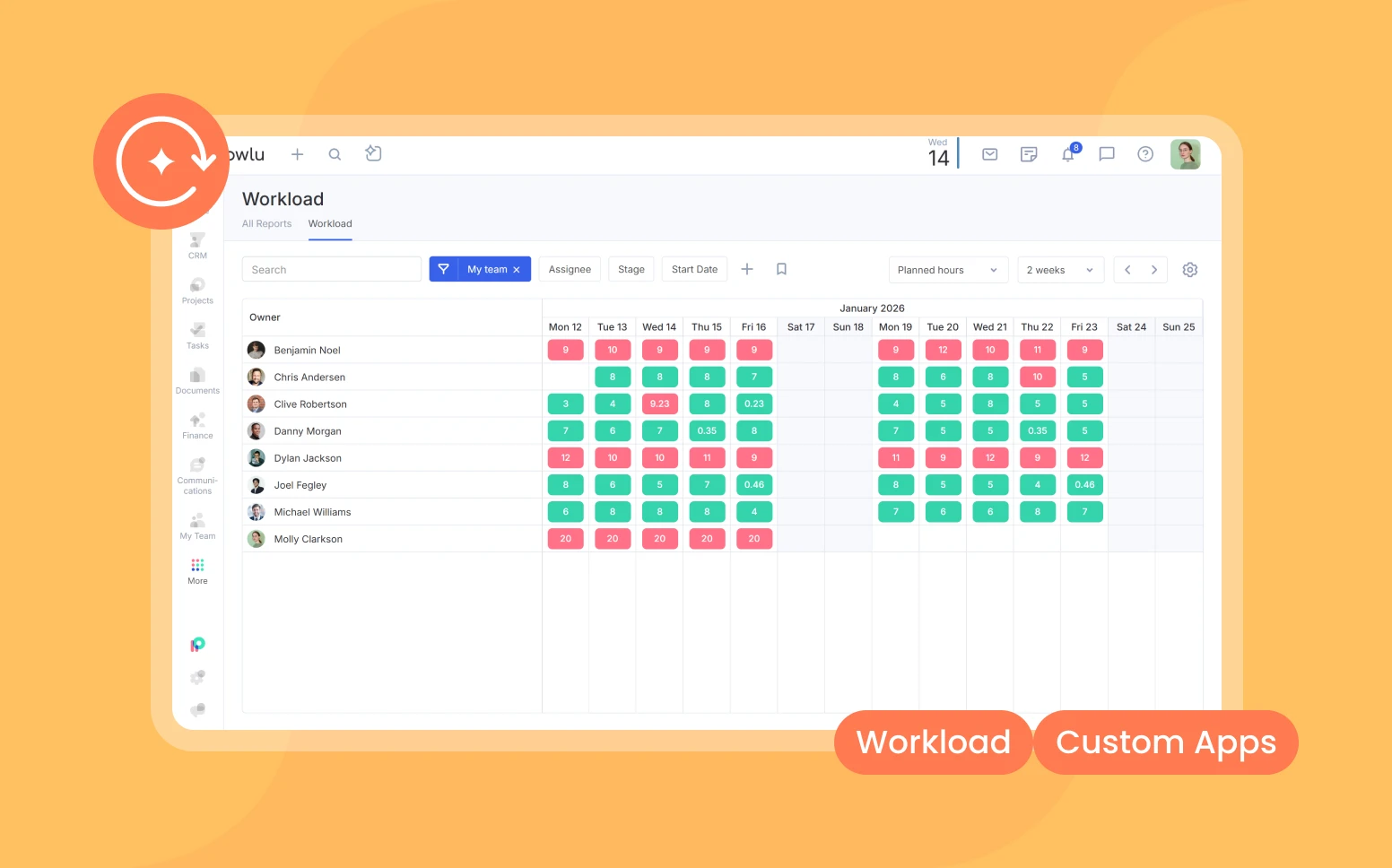The image size is (1392, 868).
Task: Remove the My team filter
Action: click(x=517, y=269)
